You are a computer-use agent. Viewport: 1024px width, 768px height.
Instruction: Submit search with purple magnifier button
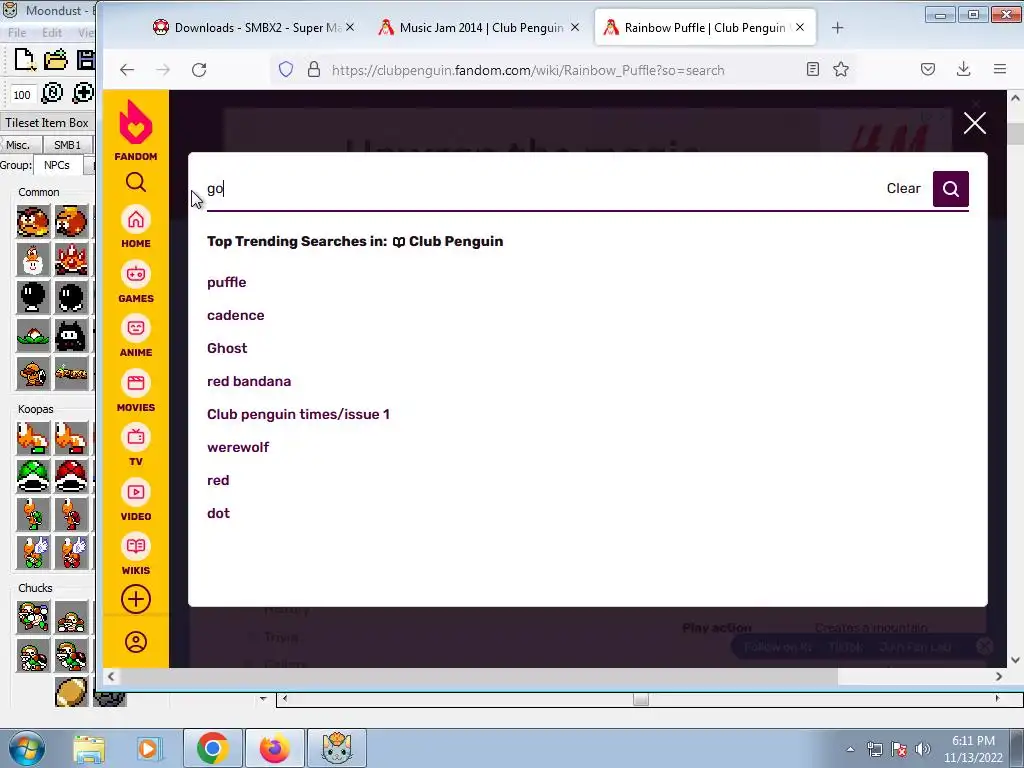coord(951,189)
